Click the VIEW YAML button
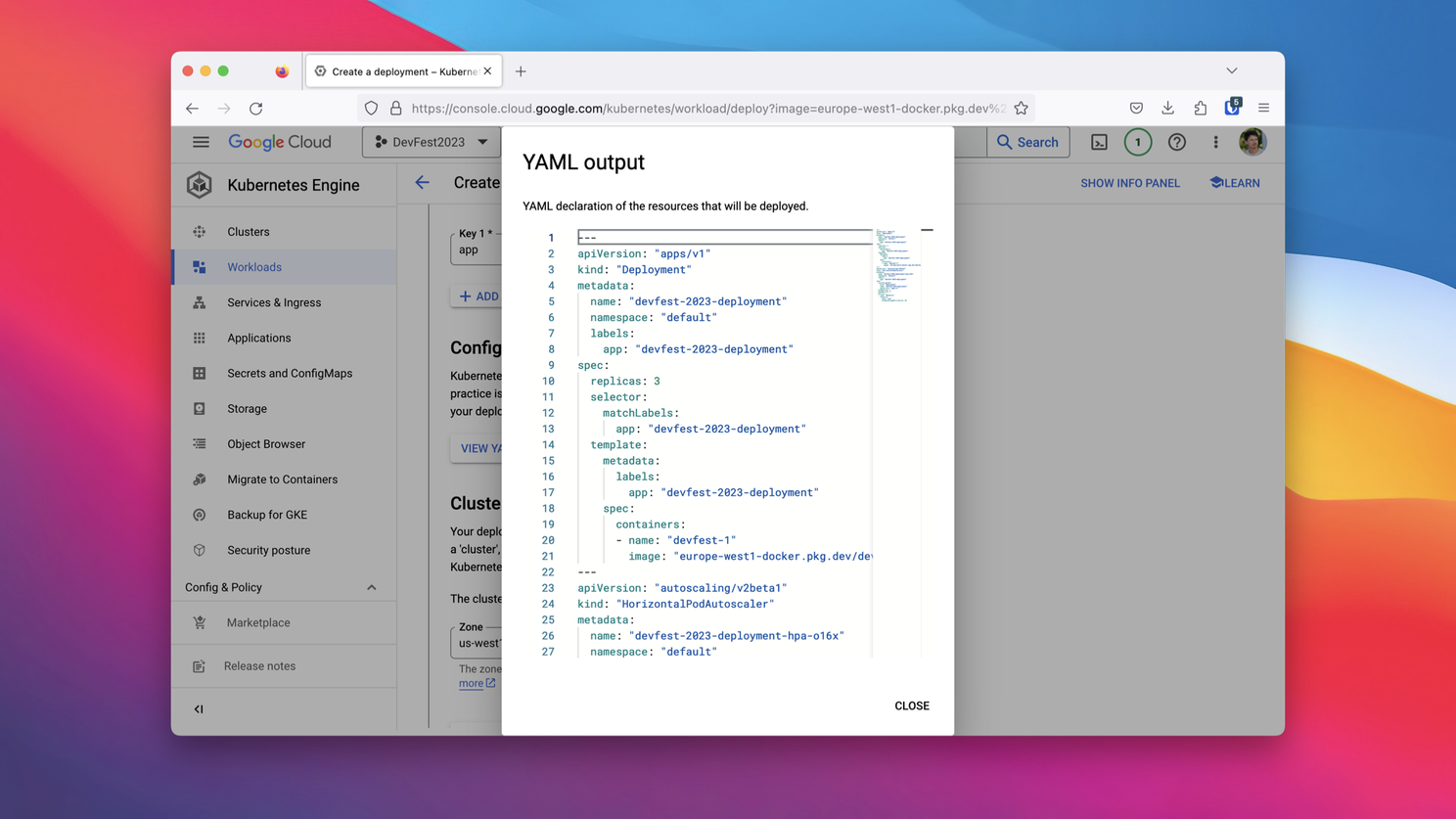The height and width of the screenshot is (819, 1456). (478, 448)
